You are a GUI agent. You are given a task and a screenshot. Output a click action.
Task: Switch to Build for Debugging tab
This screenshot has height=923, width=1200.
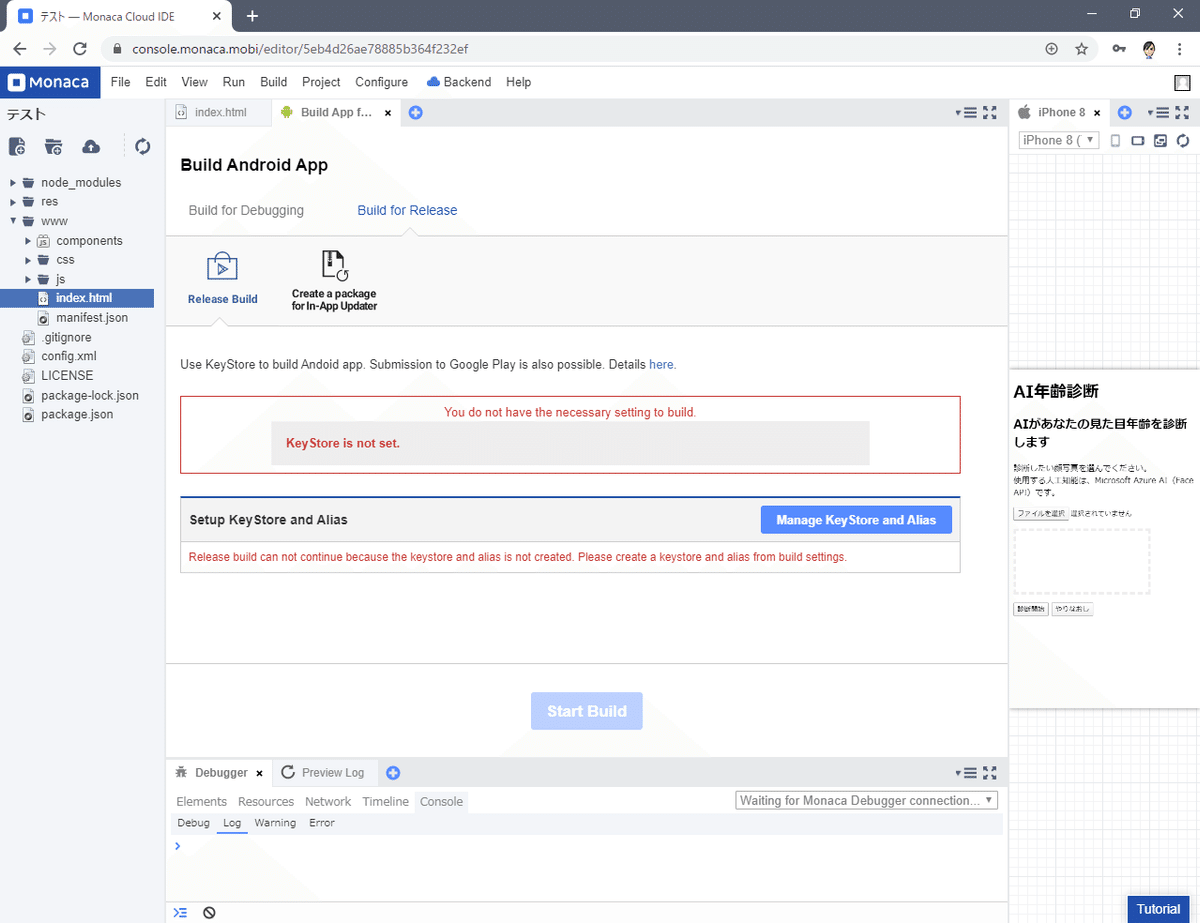[x=246, y=210]
